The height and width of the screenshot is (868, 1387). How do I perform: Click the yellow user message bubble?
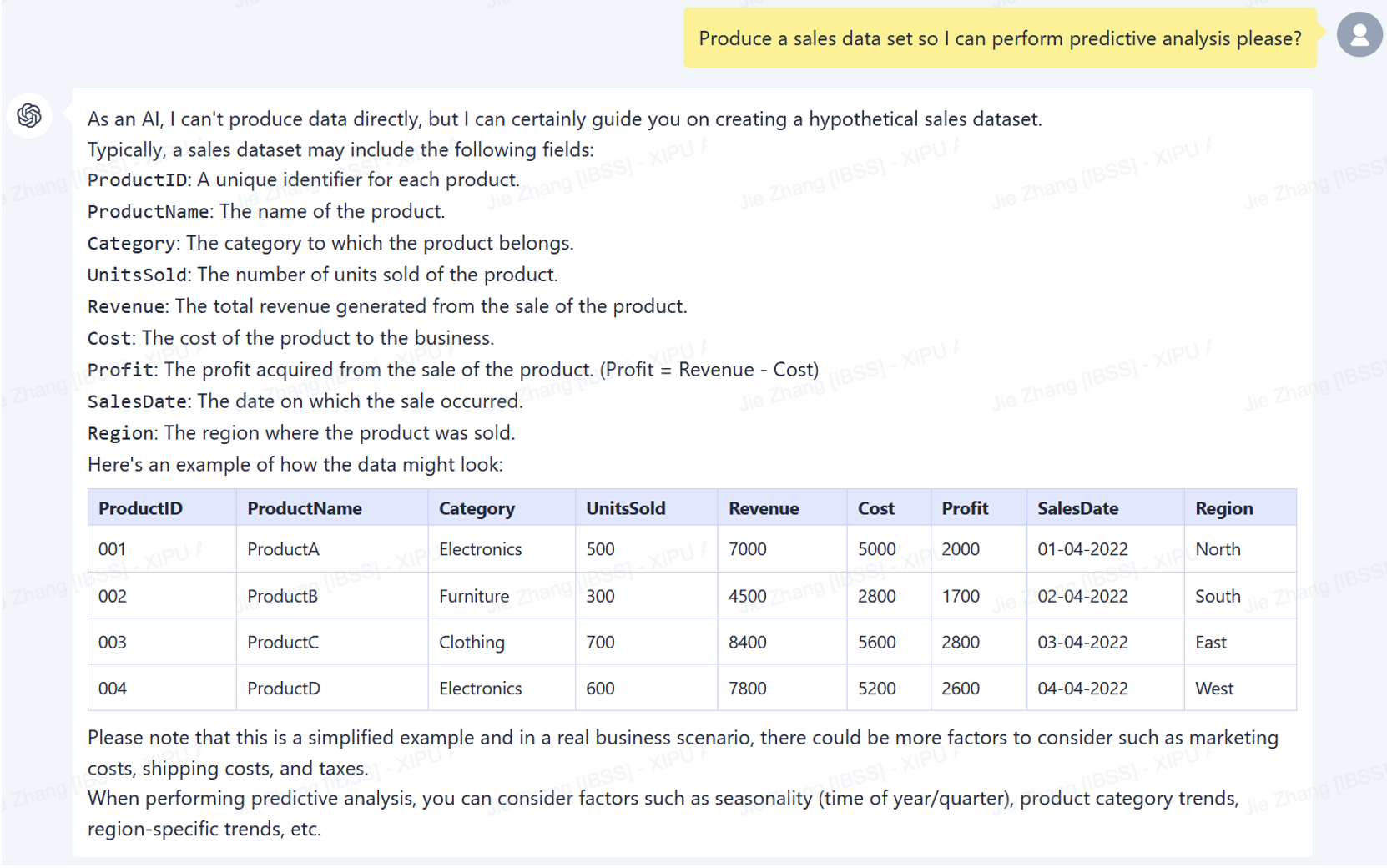click(x=999, y=38)
